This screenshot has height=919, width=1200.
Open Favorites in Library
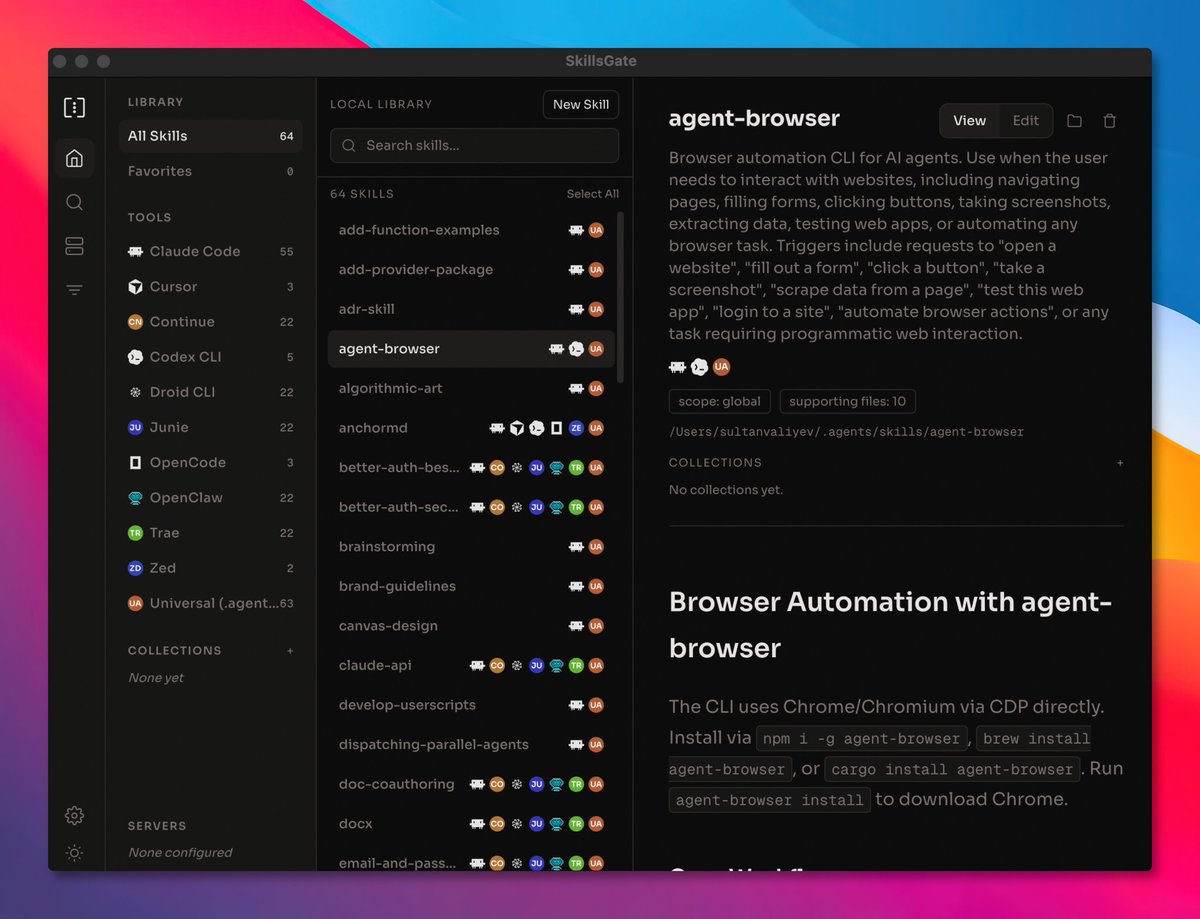[x=210, y=171]
